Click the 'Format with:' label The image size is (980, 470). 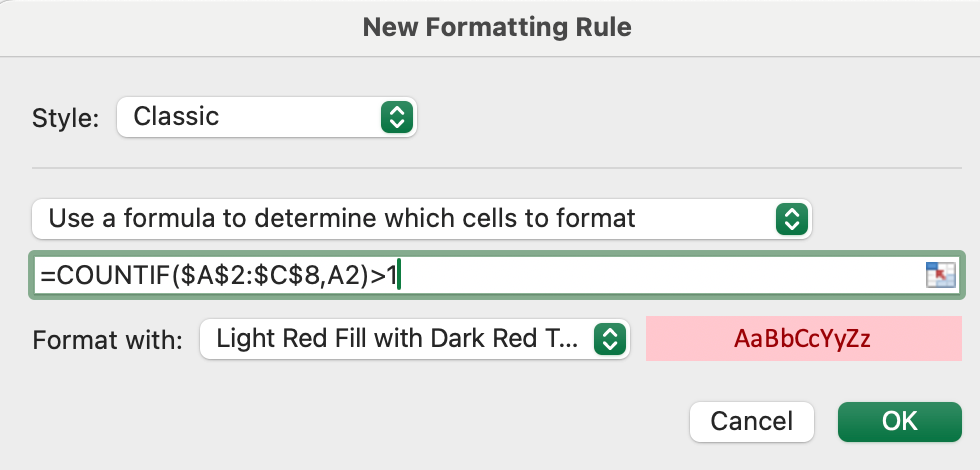point(107,341)
